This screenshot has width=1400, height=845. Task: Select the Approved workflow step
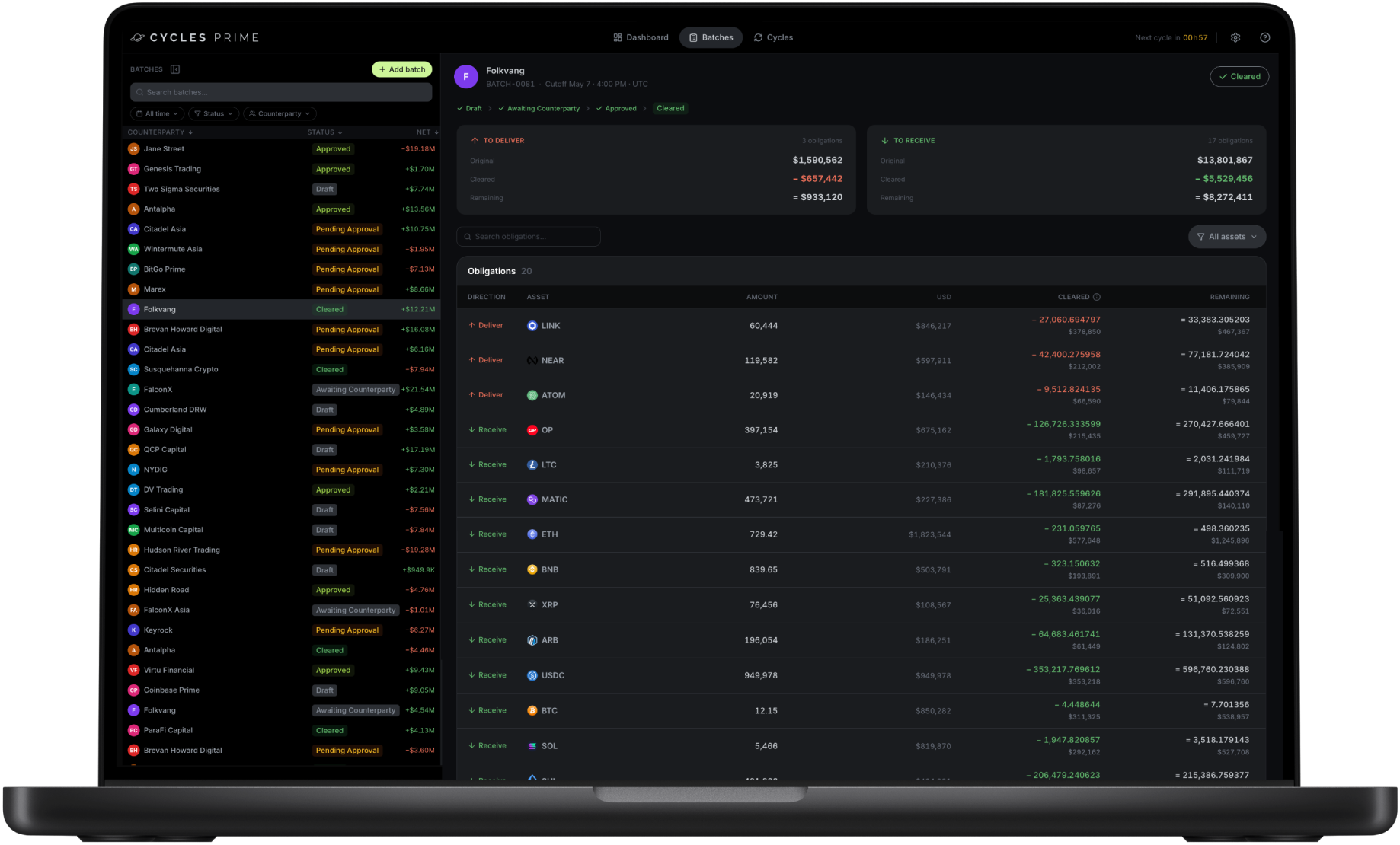(x=616, y=108)
